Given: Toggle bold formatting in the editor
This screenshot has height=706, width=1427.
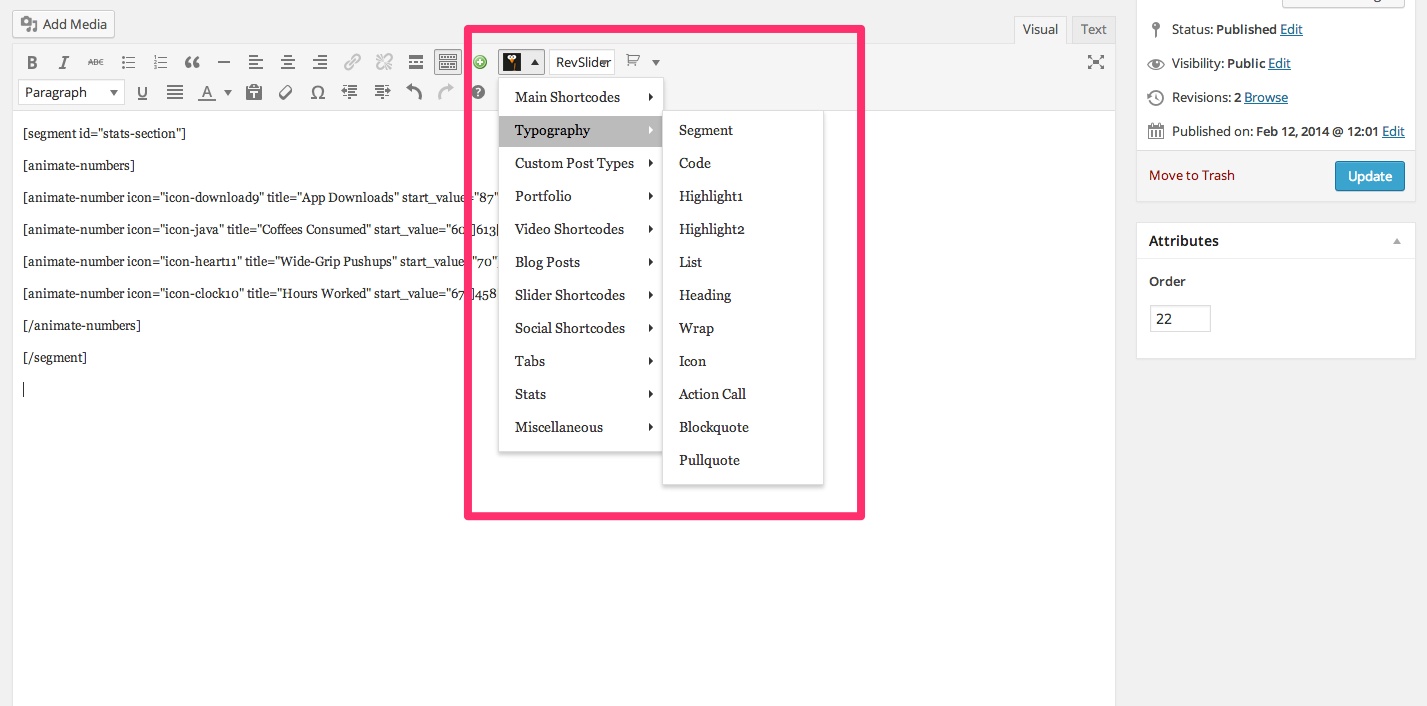Looking at the screenshot, I should (x=32, y=62).
